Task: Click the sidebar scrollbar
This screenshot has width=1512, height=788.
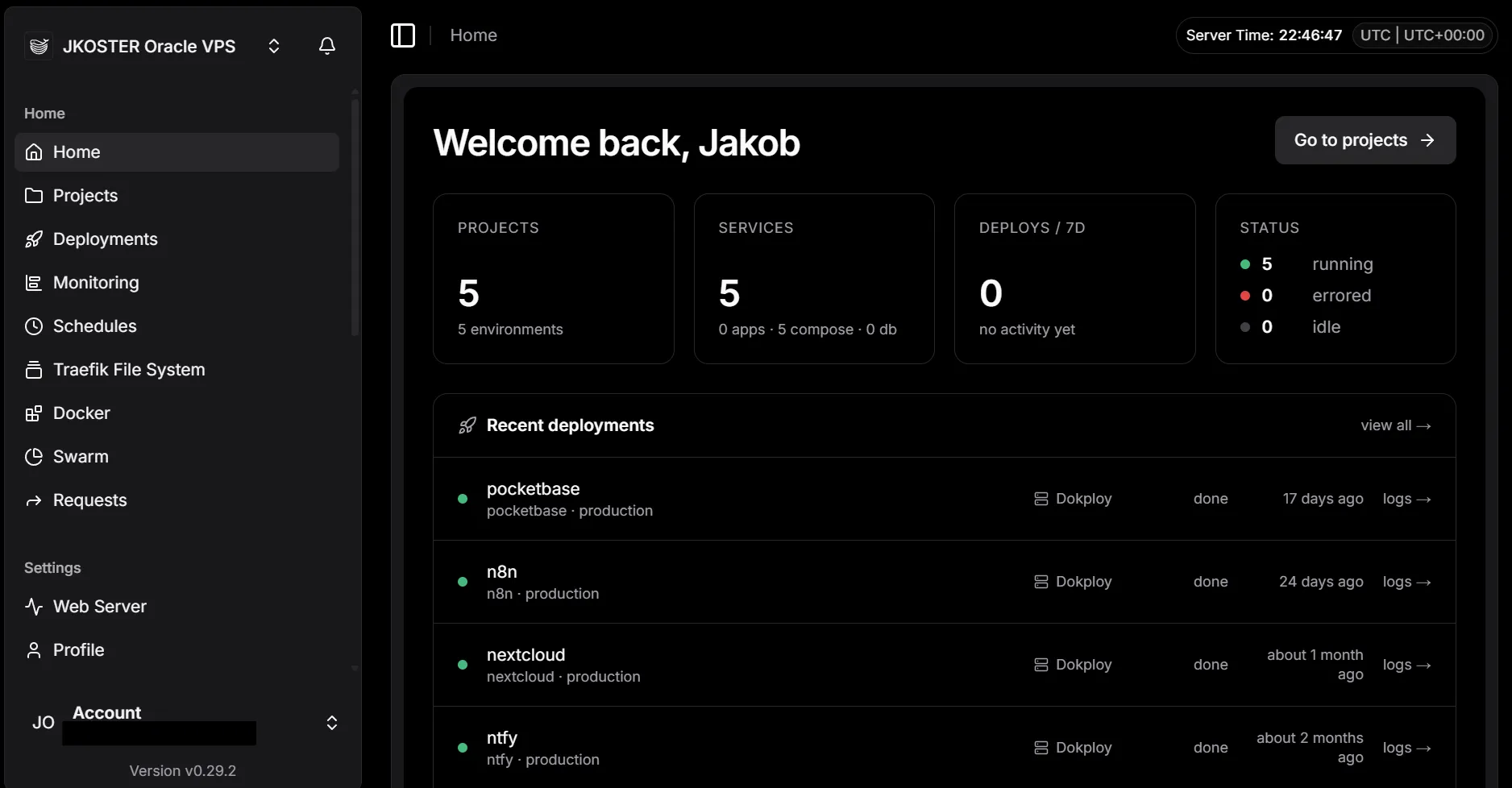Action: pyautogui.click(x=355, y=218)
